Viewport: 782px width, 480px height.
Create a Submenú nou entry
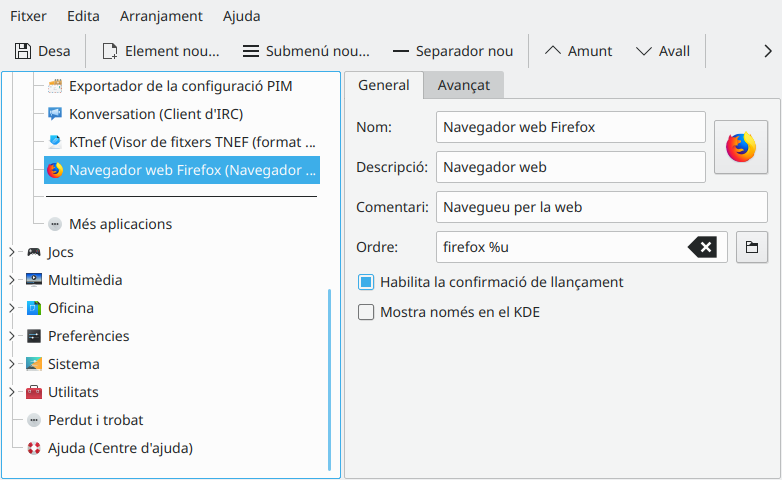[x=305, y=51]
